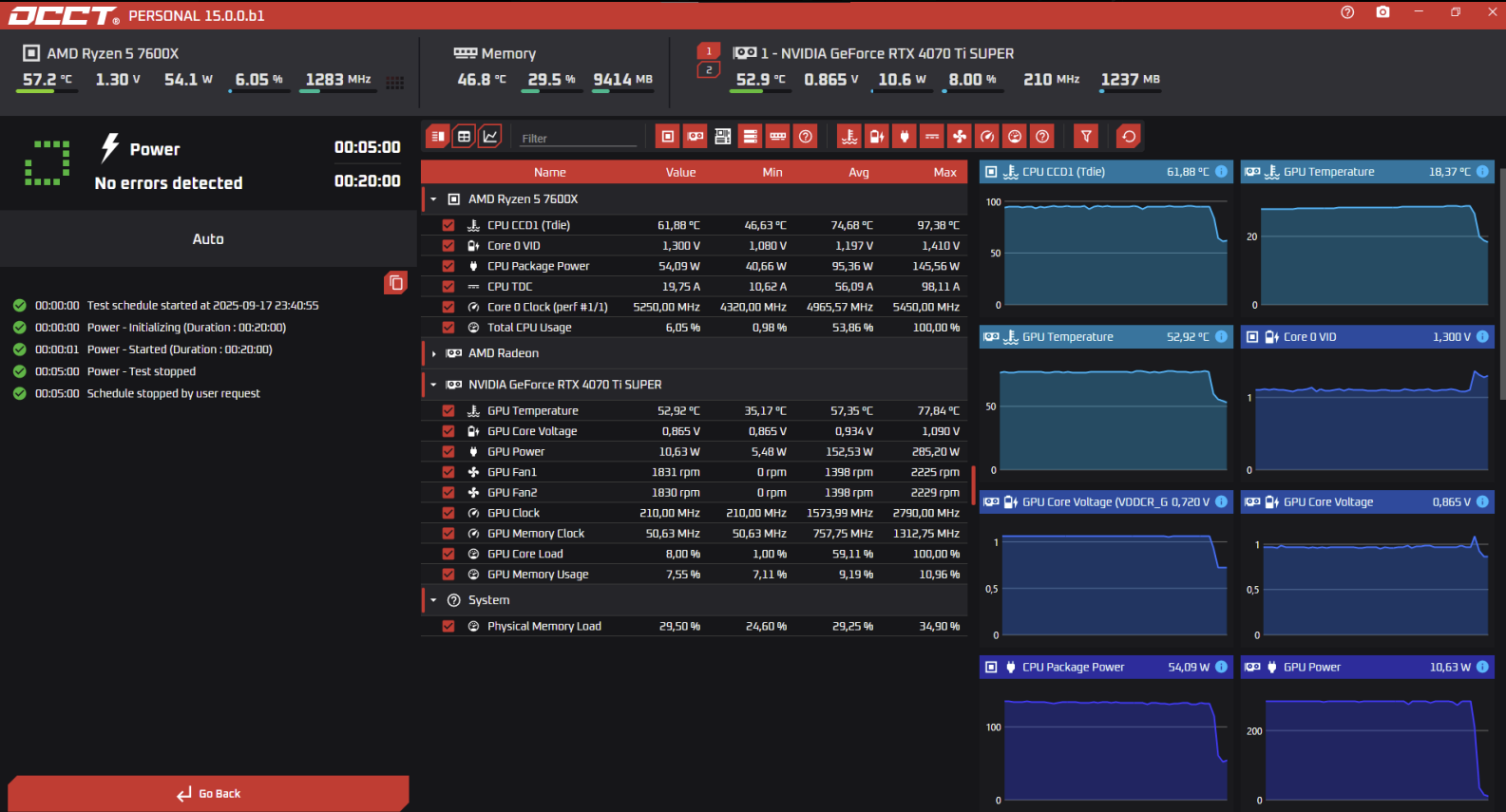This screenshot has height=812, width=1506.
Task: Filter sensors by CPU hardware icon
Action: tap(668, 137)
